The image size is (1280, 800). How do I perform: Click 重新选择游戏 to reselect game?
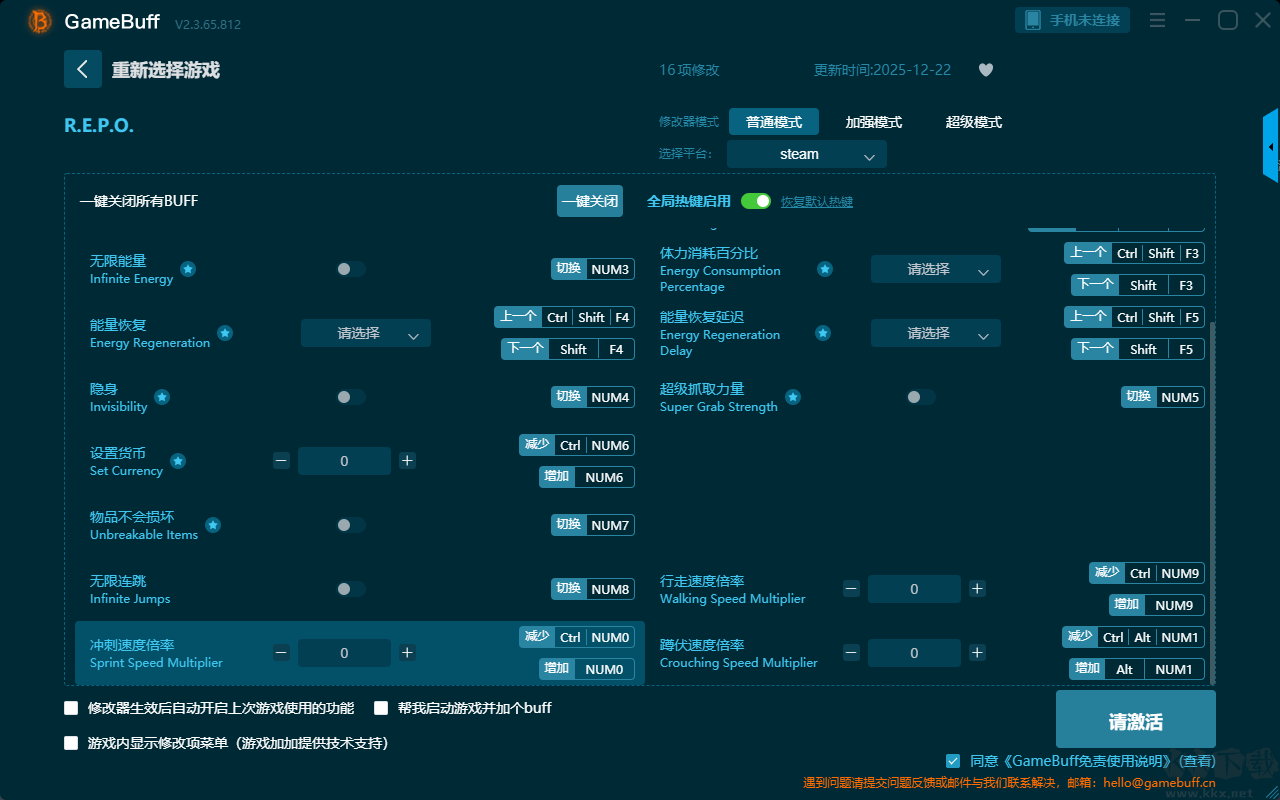coord(166,70)
